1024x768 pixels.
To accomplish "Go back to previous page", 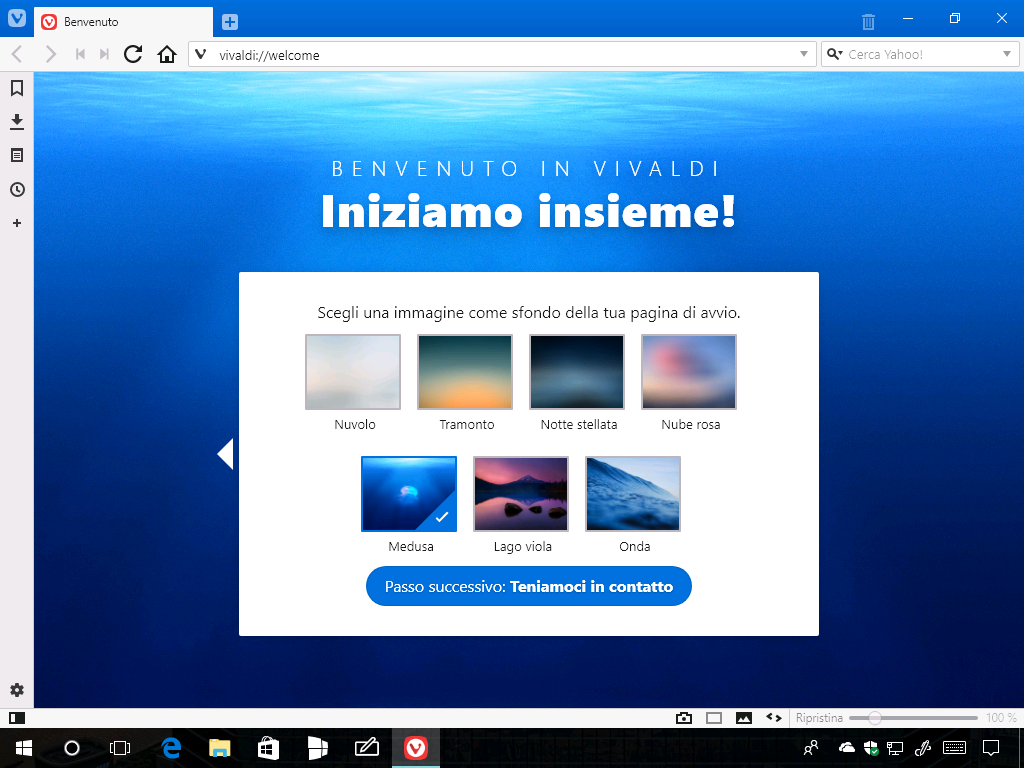I will (x=18, y=54).
